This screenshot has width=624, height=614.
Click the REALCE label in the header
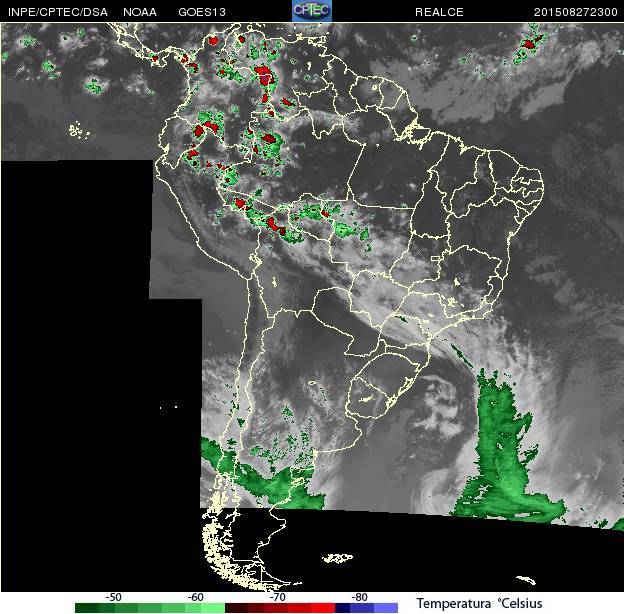pyautogui.click(x=439, y=12)
